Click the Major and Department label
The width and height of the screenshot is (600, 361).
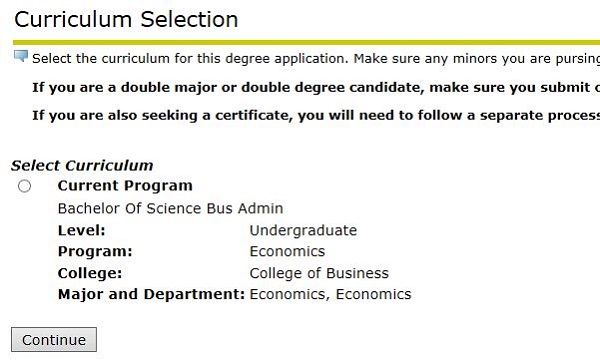click(151, 294)
